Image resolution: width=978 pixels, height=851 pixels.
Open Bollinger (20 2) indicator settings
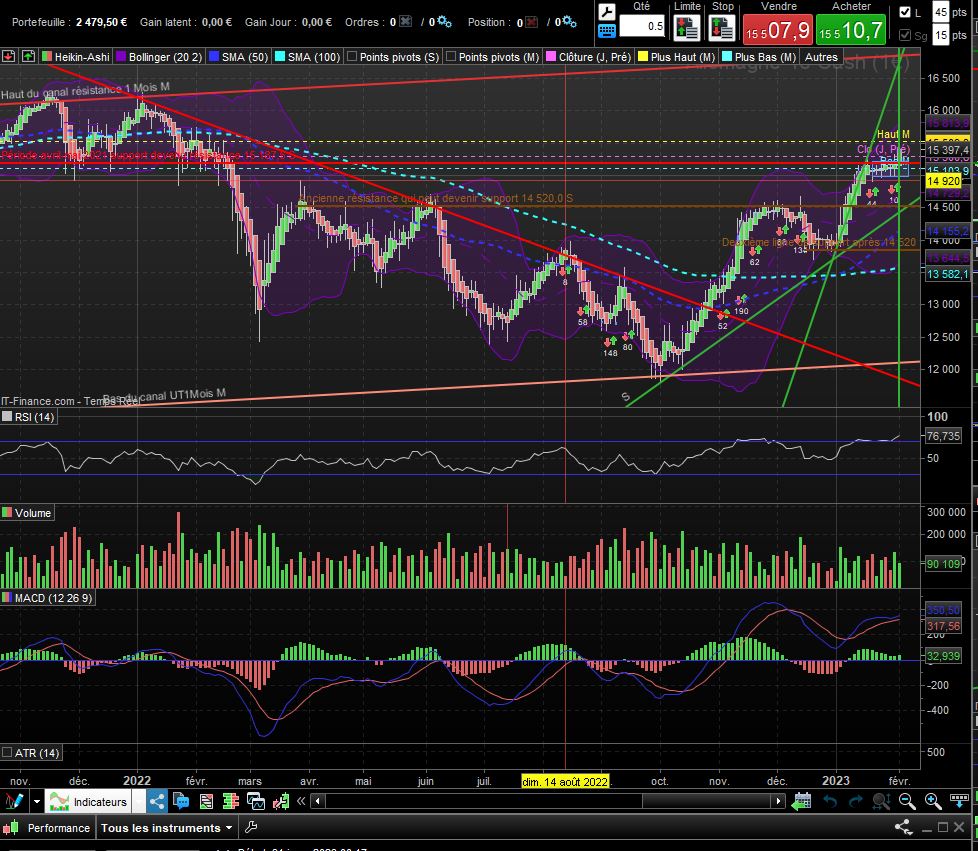click(158, 57)
